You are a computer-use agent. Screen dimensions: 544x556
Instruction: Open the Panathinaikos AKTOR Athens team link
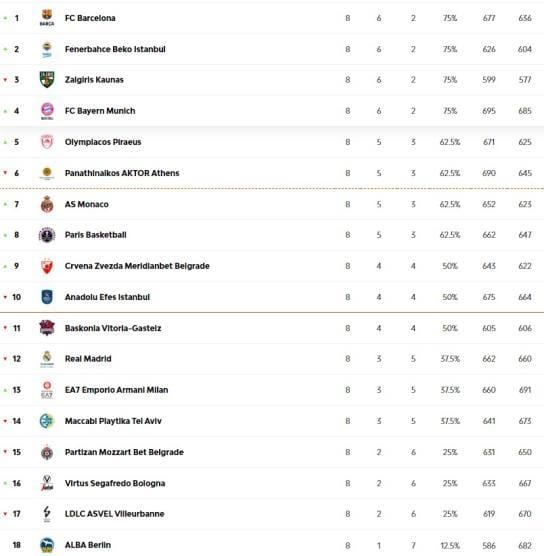coord(122,173)
